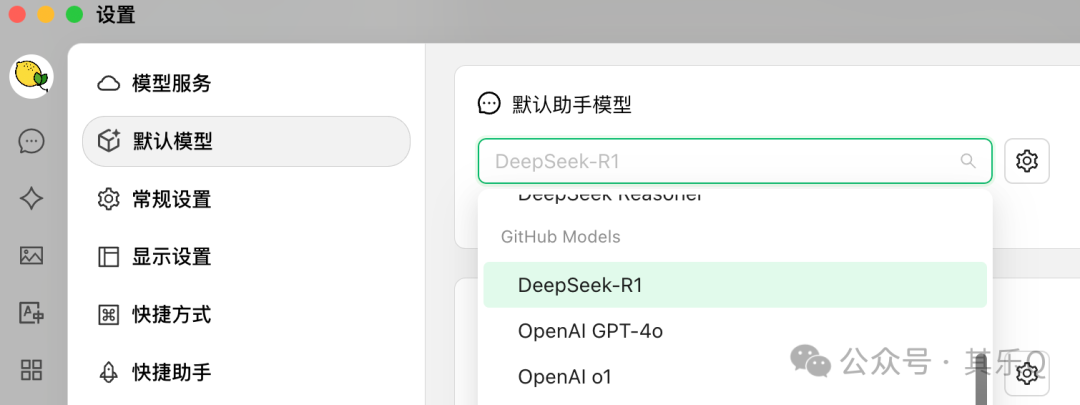Open the 模型服务 settings section
Image resolution: width=1080 pixels, height=405 pixels.
pos(171,84)
